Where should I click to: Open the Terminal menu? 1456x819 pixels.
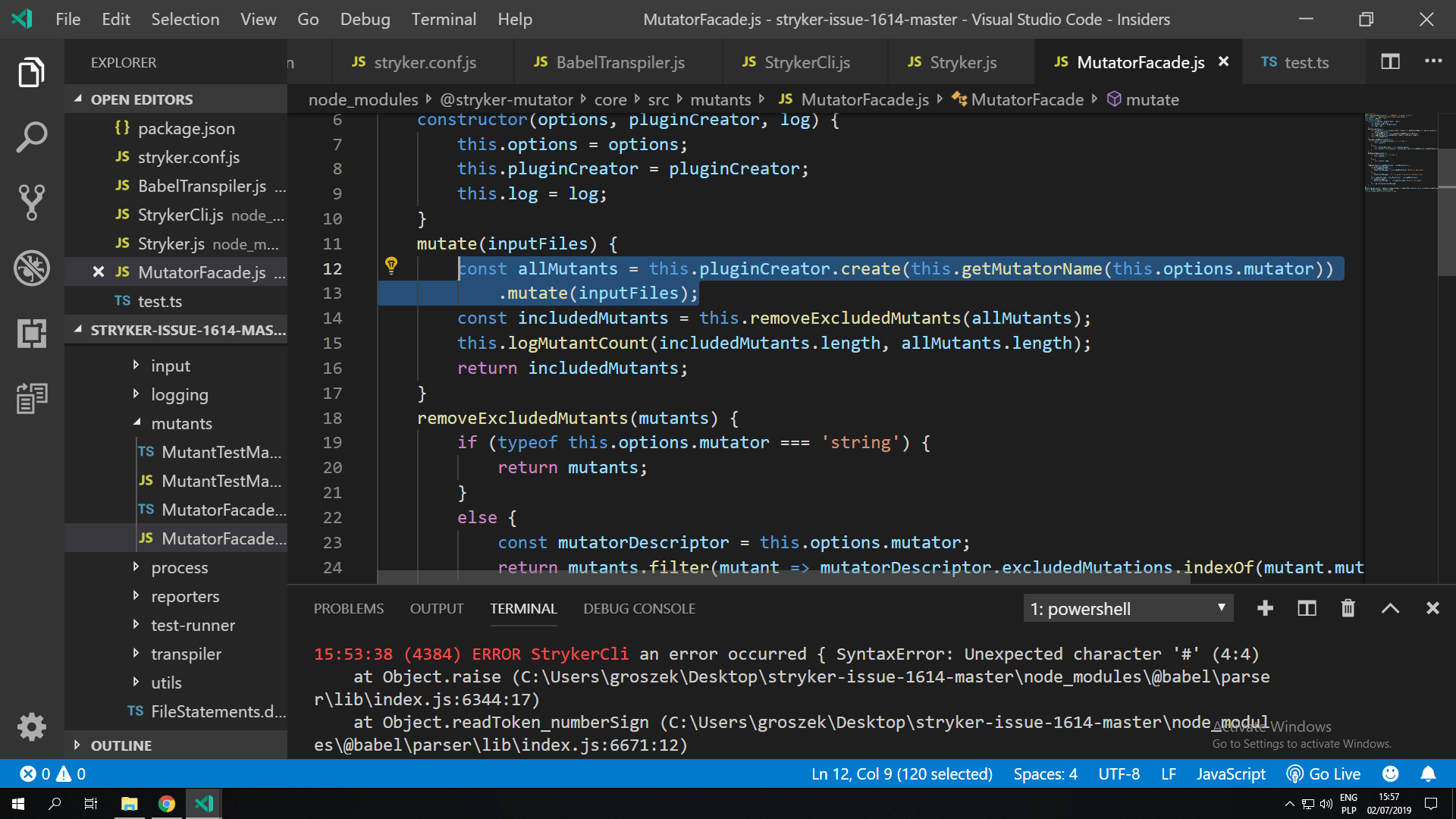pos(444,19)
